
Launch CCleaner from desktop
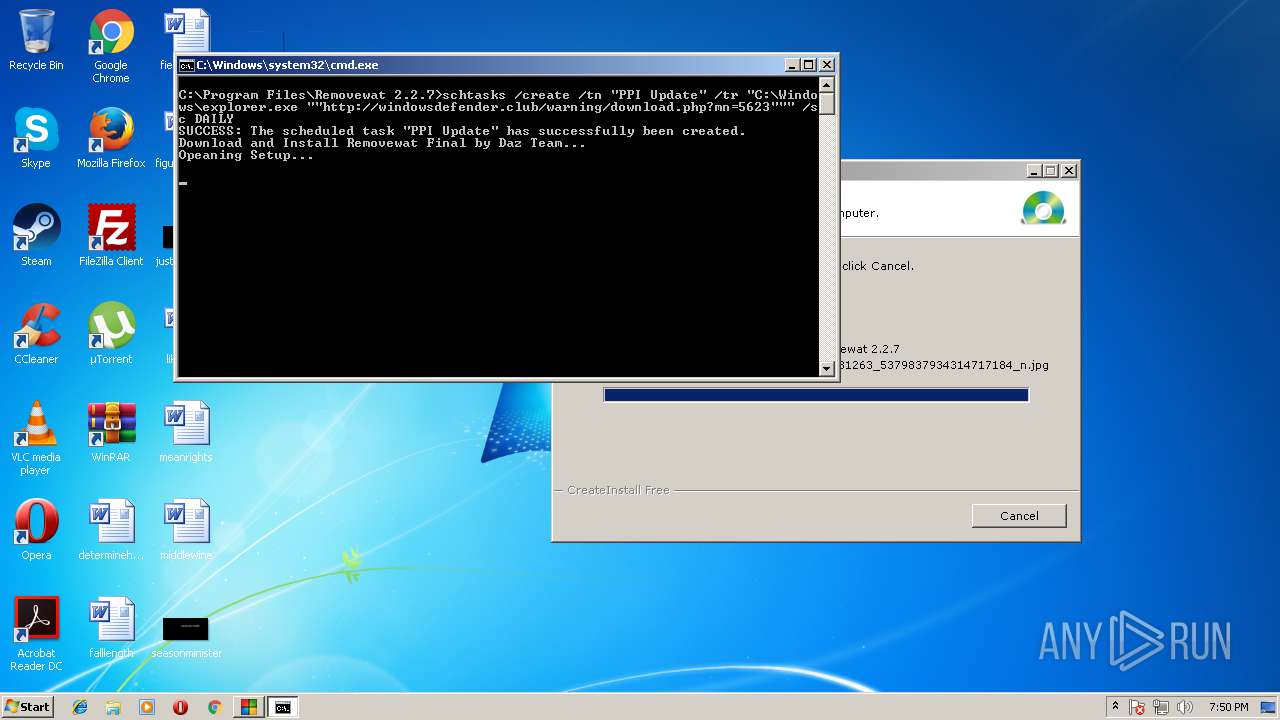point(36,334)
